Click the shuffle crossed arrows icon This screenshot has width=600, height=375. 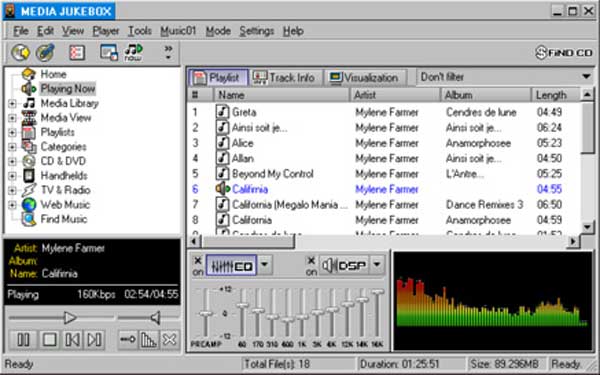pos(170,339)
